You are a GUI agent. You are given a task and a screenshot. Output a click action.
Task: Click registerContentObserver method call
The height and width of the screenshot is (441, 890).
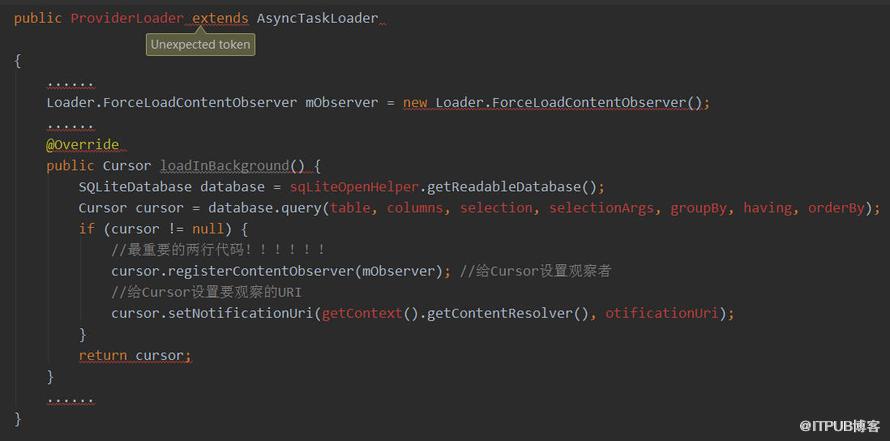pyautogui.click(x=261, y=271)
